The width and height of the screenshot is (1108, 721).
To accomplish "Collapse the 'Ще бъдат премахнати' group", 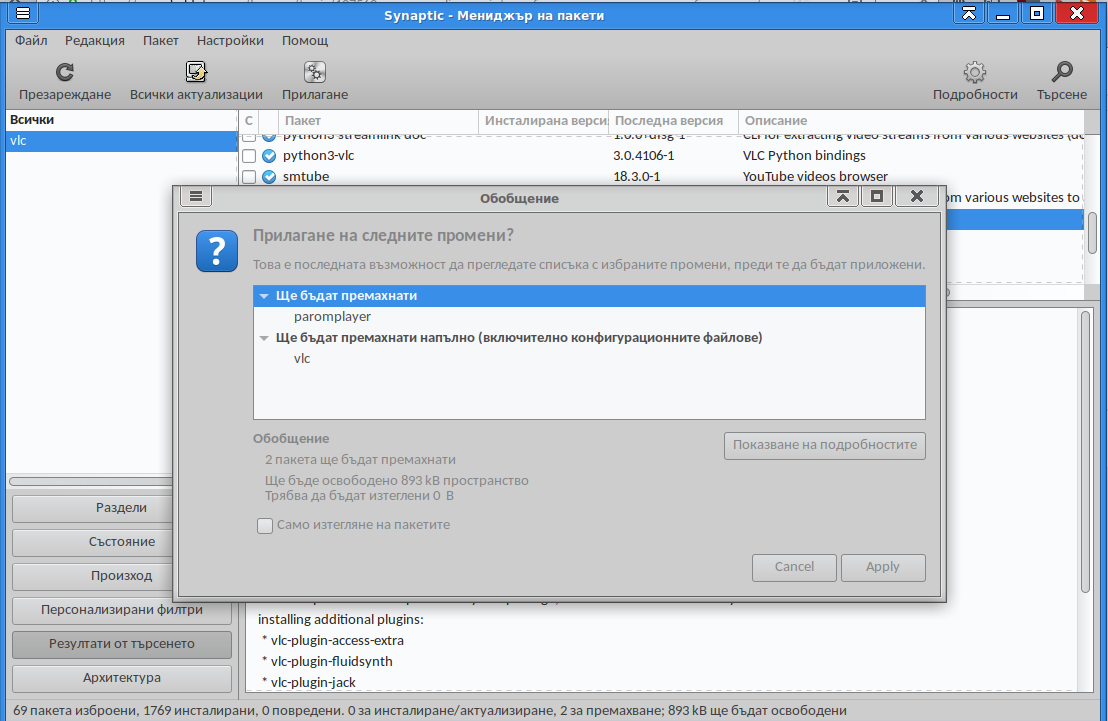I will coord(264,296).
